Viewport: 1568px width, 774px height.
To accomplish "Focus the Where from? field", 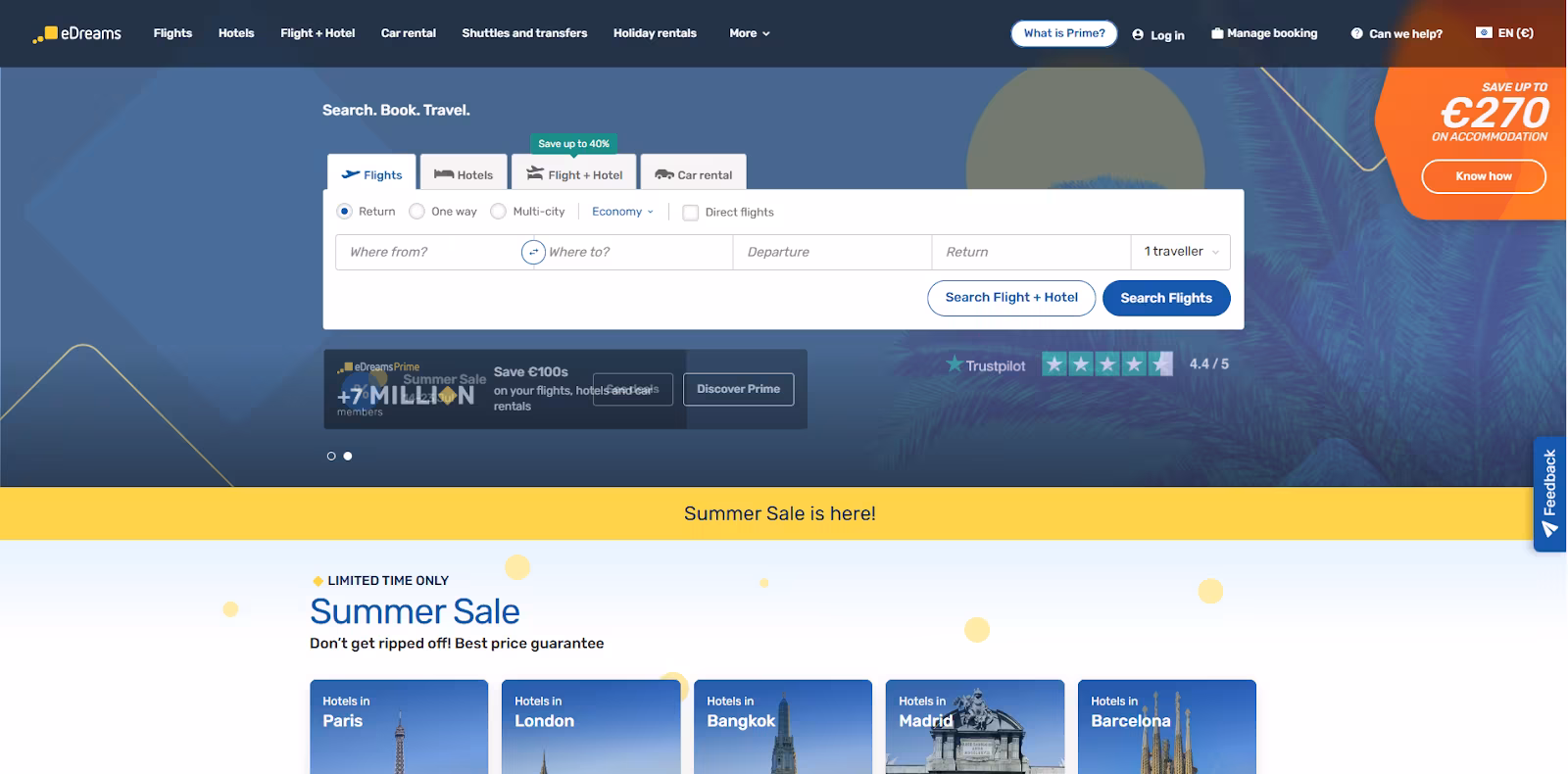I will (x=428, y=252).
